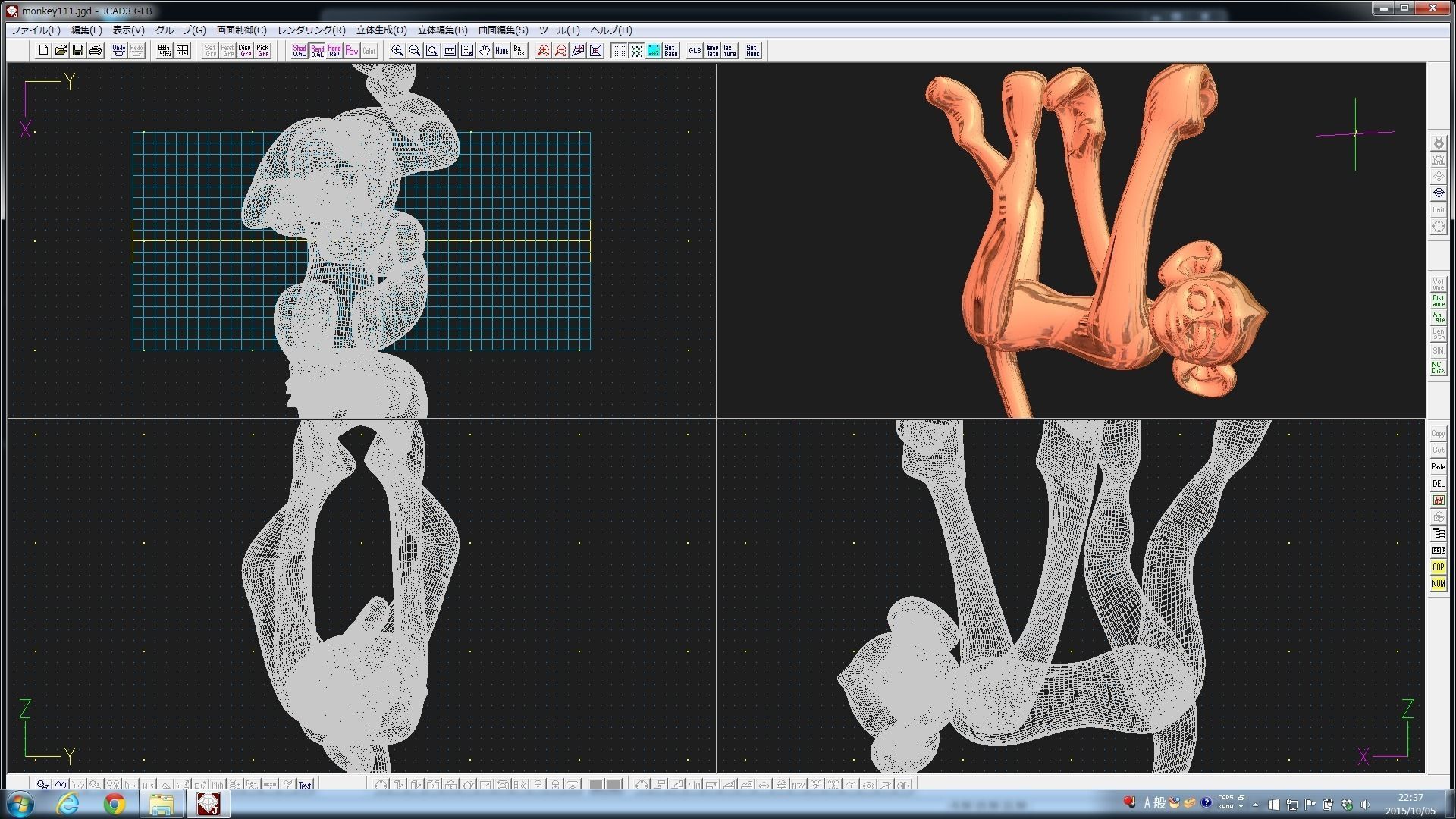Open the 編集(E) menu

coord(86,30)
